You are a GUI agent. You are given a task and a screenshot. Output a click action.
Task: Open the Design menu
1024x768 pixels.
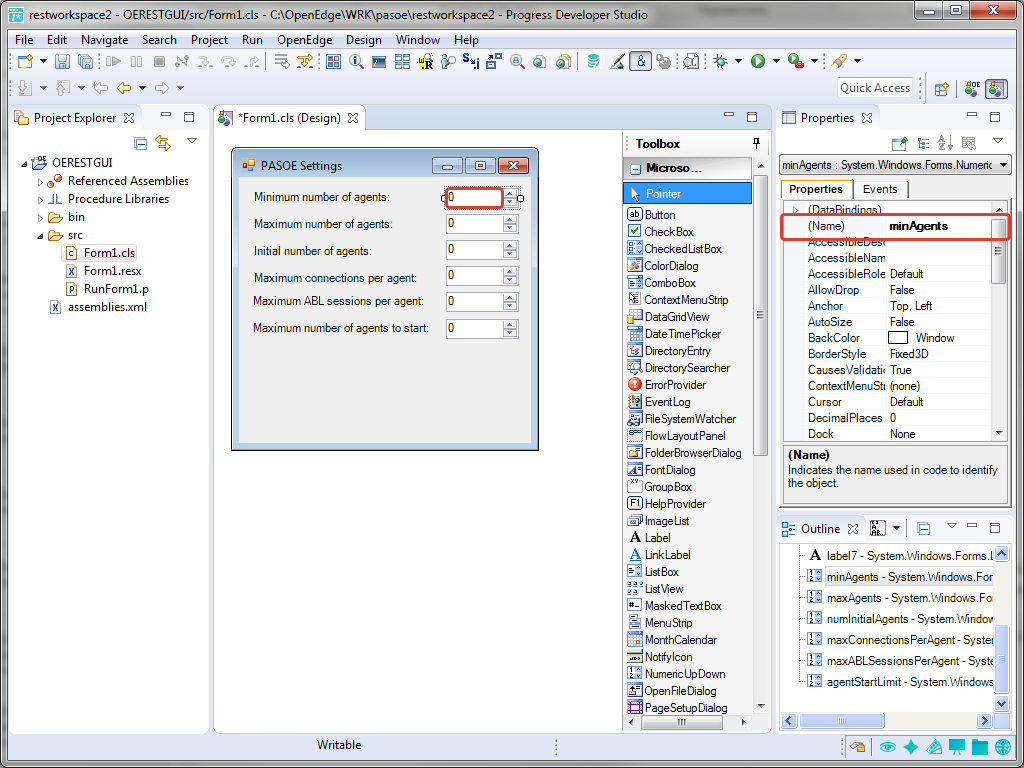(364, 40)
